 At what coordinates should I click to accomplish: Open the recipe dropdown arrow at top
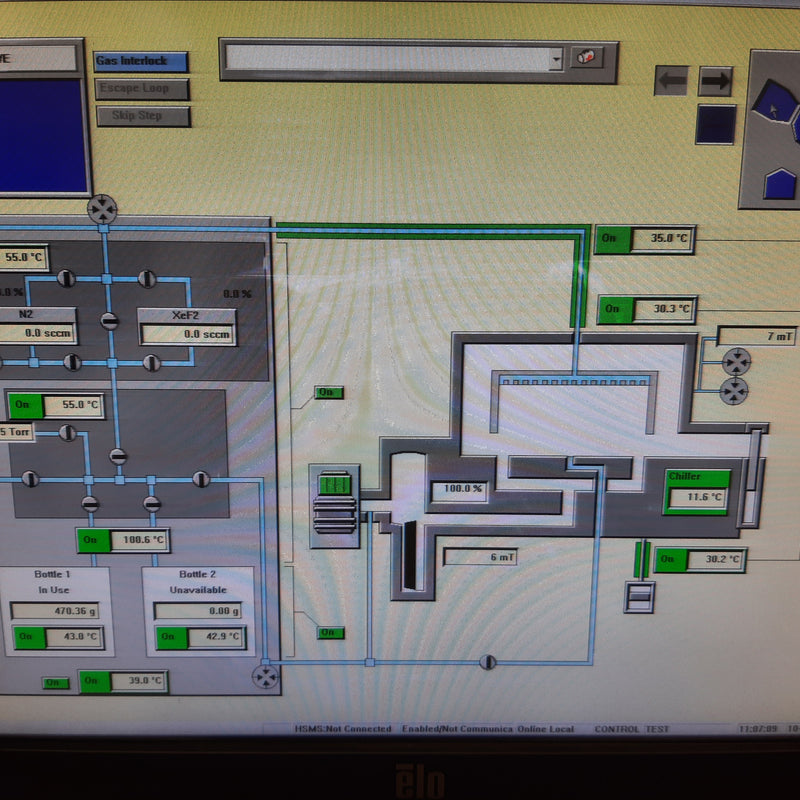[557, 60]
